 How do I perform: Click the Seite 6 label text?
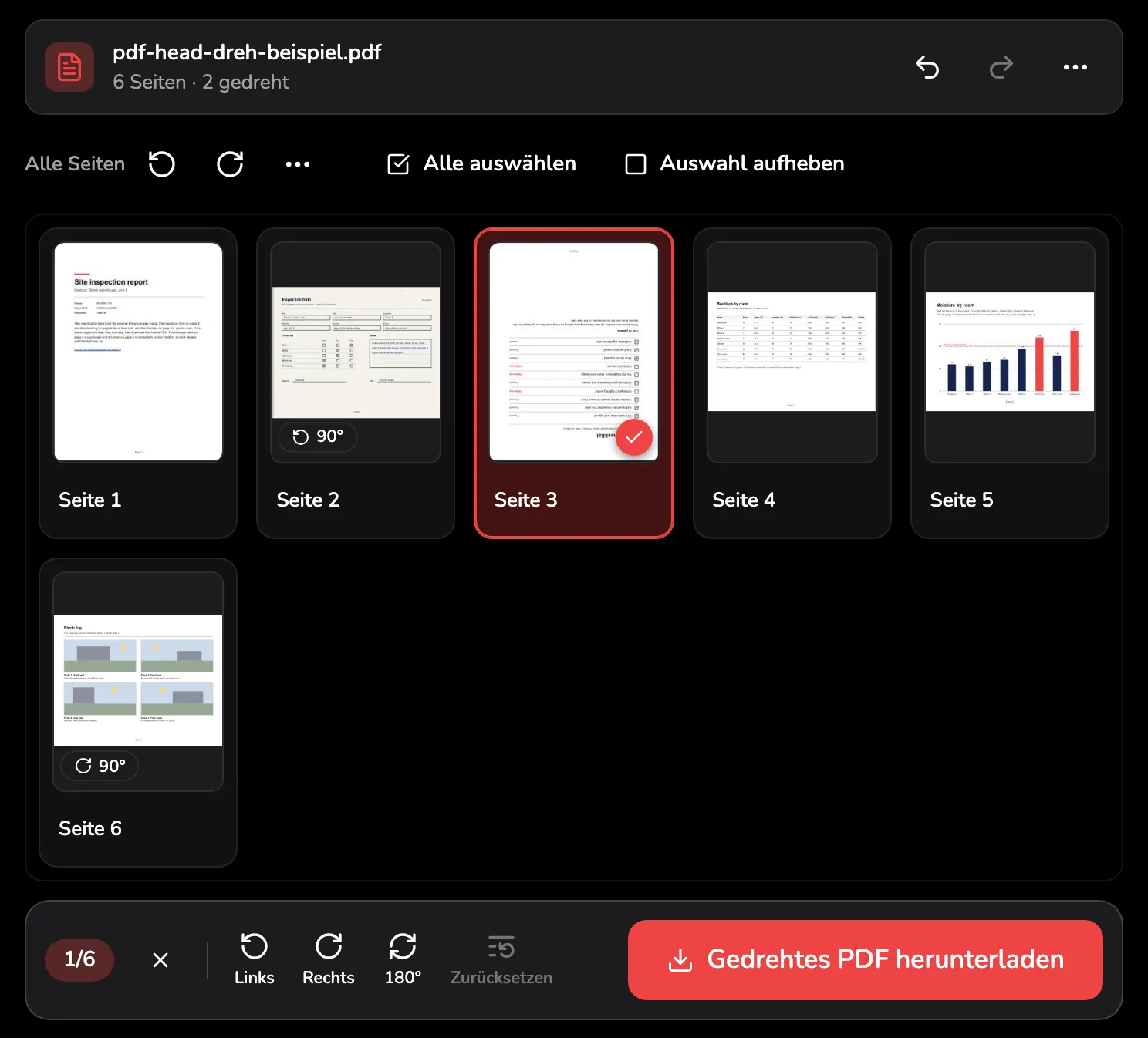pyautogui.click(x=90, y=828)
